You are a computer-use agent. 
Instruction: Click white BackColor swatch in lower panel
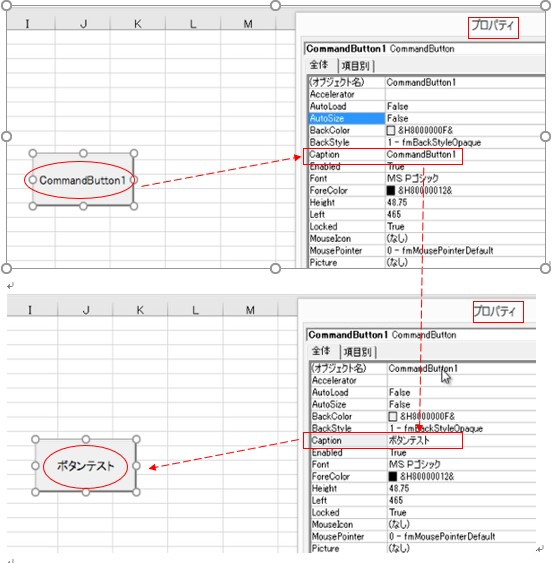393,417
